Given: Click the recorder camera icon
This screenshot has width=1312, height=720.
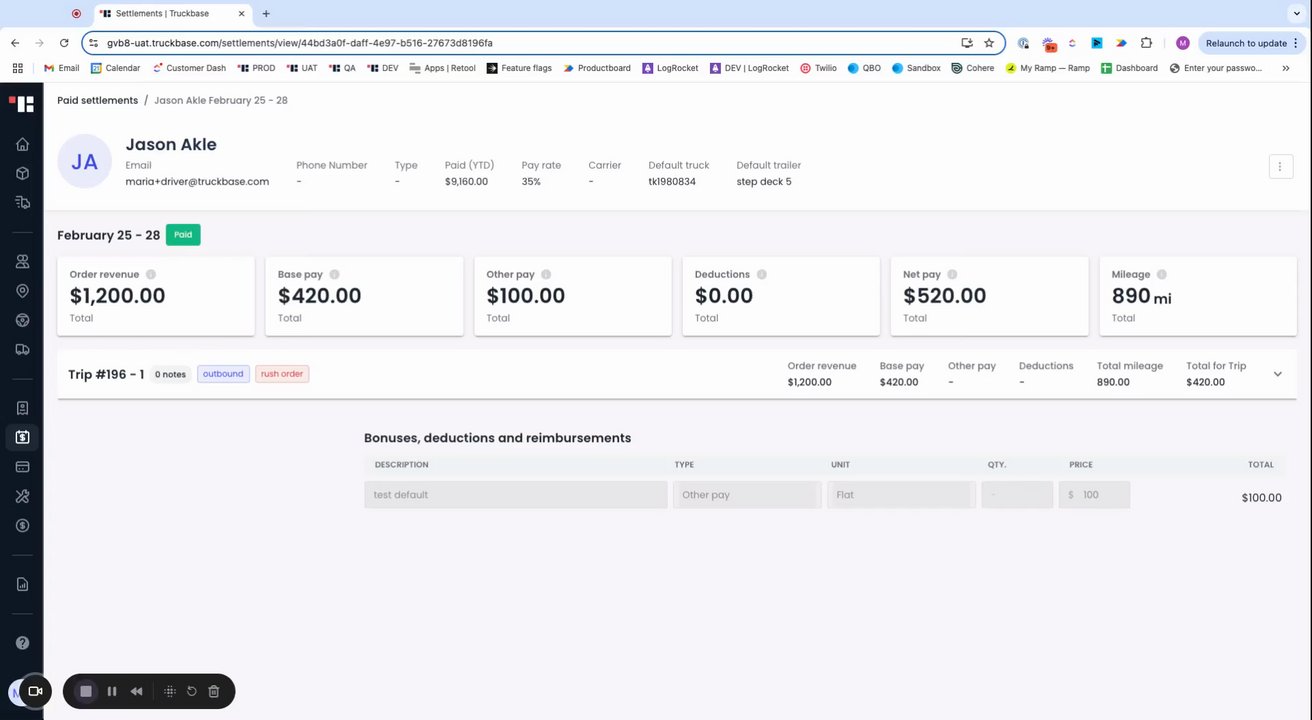Looking at the screenshot, I should click(34, 691).
